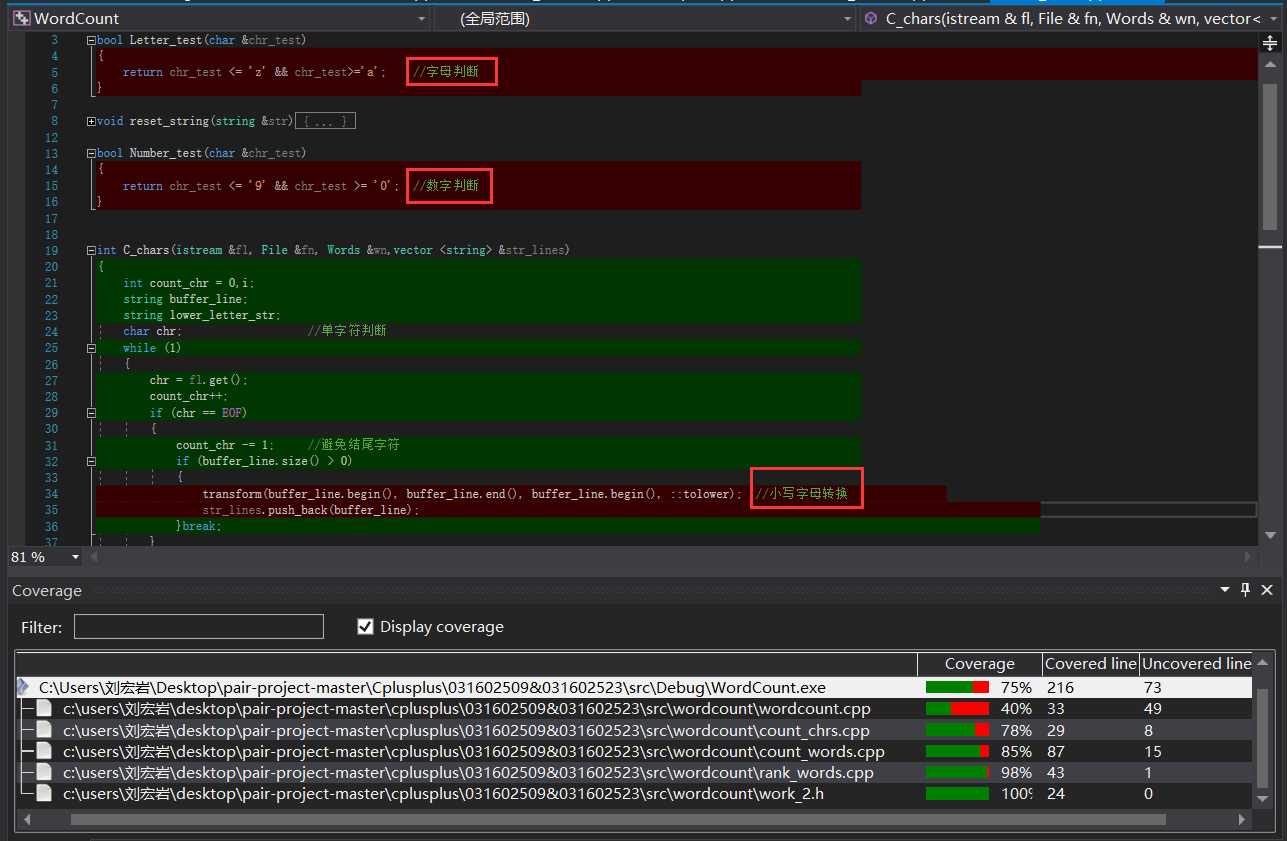Image resolution: width=1287 pixels, height=841 pixels.
Task: Click the WordCount project icon in navigation bar
Action: point(21,18)
